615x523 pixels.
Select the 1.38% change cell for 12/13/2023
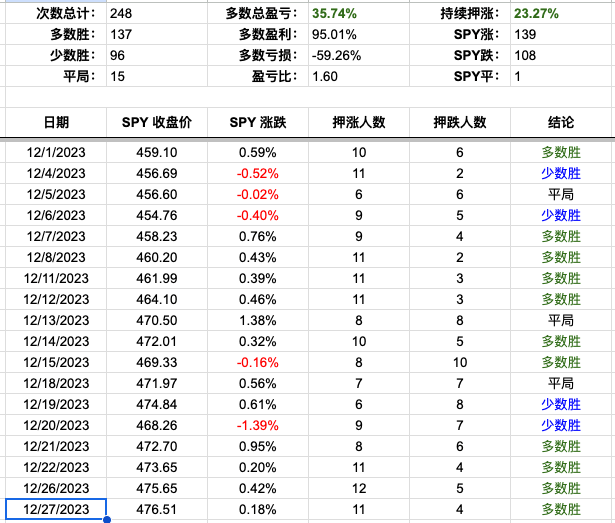click(258, 320)
